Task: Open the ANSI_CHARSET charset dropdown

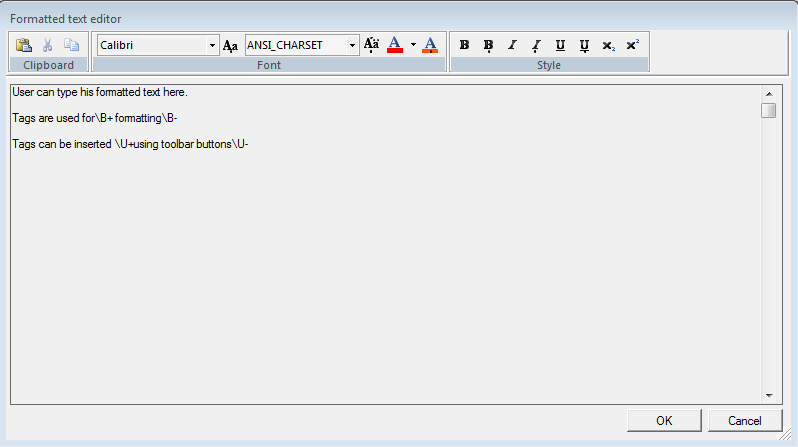Action: point(353,45)
